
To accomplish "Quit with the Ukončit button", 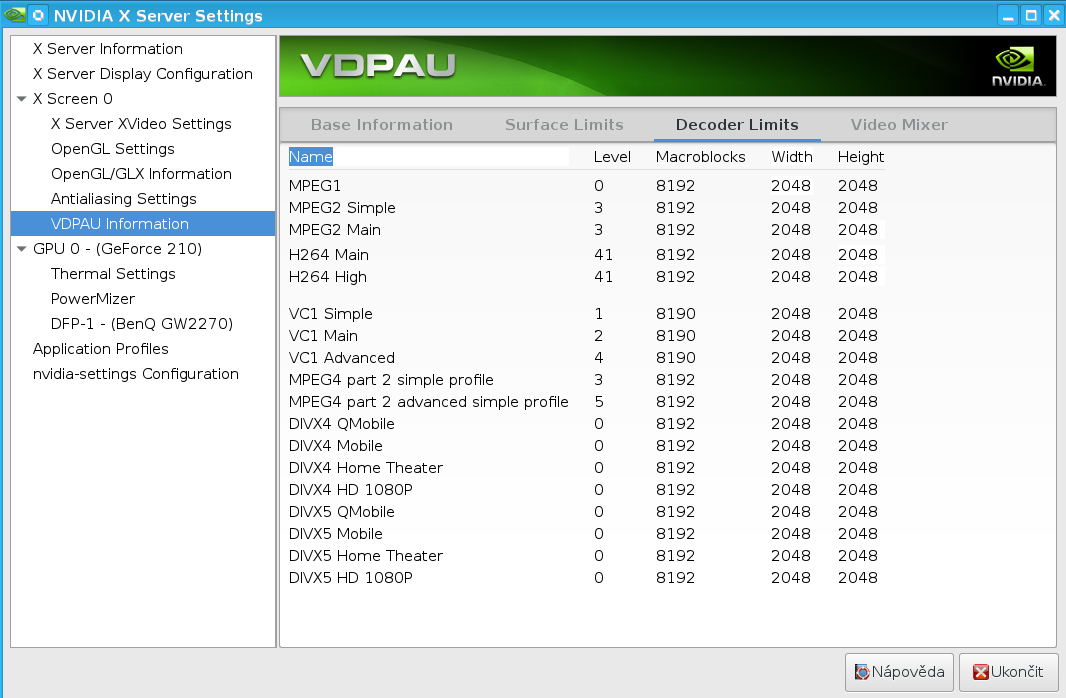I will point(1008,672).
